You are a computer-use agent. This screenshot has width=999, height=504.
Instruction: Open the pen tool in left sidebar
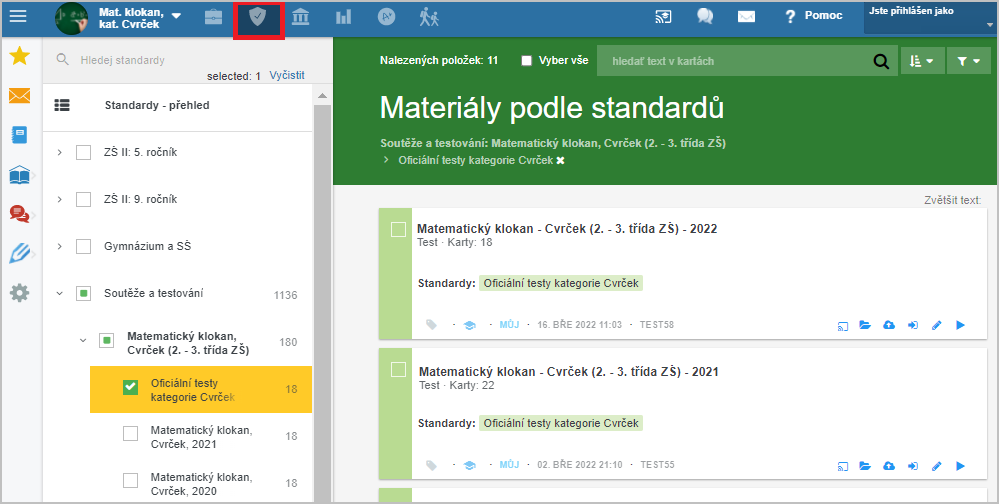click(x=20, y=254)
